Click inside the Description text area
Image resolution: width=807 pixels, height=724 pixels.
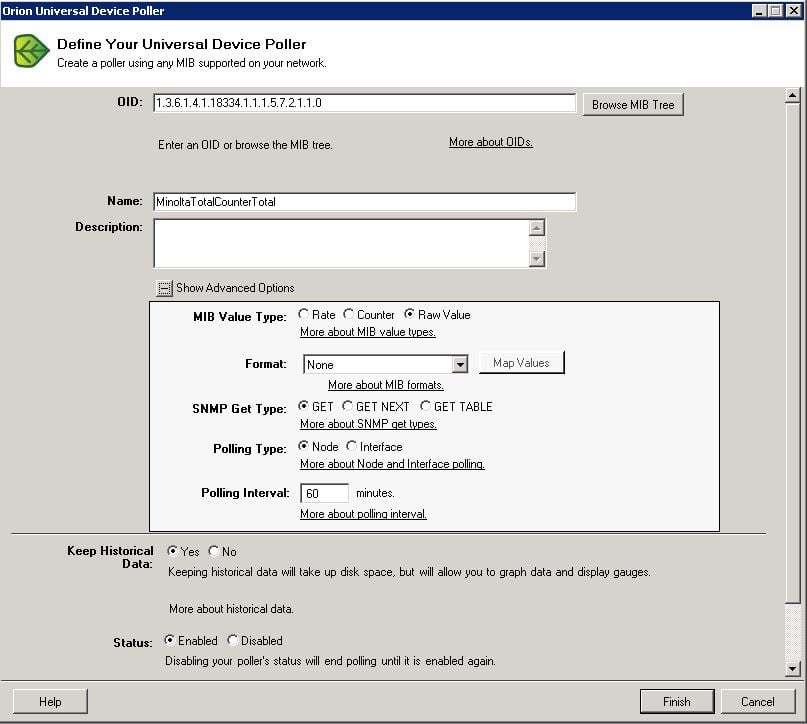(x=342, y=243)
